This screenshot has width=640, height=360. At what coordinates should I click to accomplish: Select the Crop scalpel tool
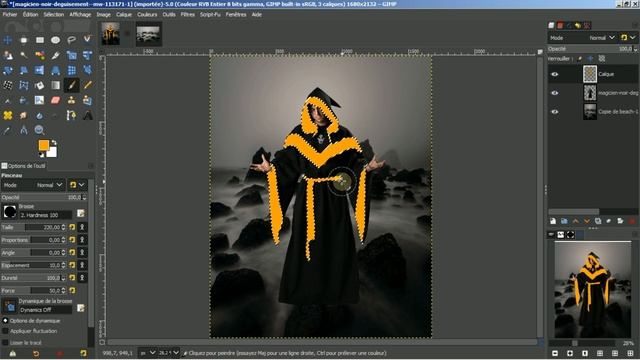(x=56, y=55)
